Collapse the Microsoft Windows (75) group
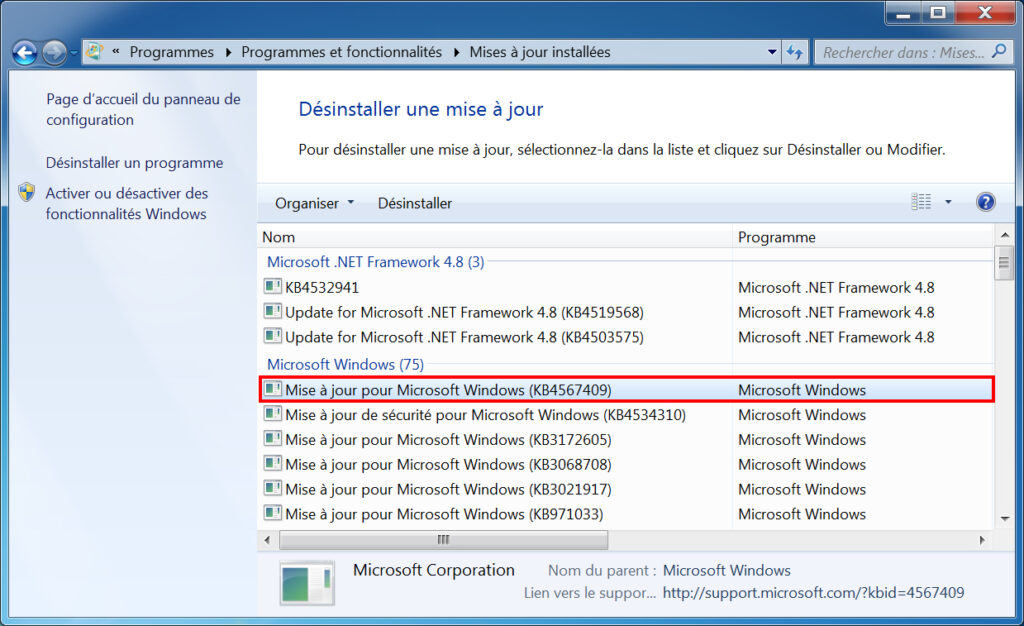This screenshot has height=626, width=1024. (345, 364)
